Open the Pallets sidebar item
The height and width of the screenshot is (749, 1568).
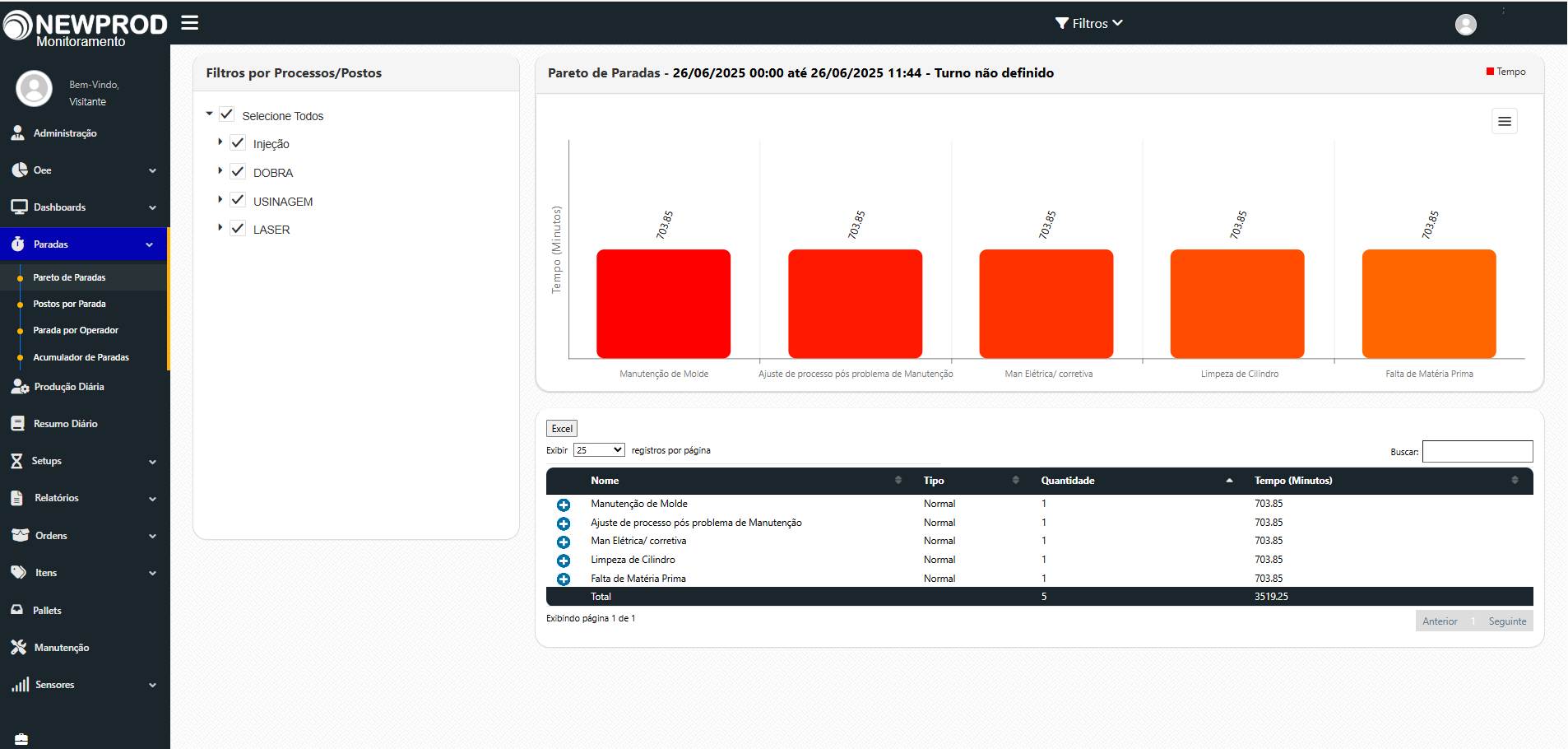47,611
